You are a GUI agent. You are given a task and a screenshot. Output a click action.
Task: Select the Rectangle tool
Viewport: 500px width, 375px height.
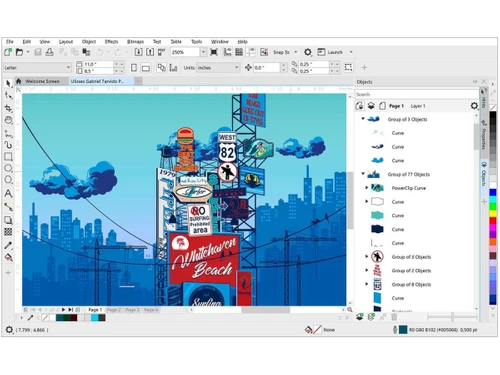click(8, 156)
